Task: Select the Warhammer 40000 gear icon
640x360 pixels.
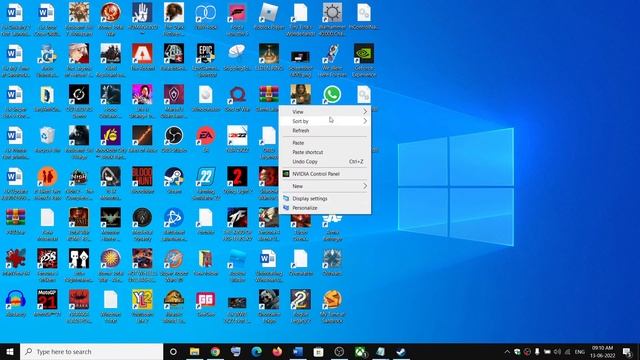Action: pyautogui.click(x=332, y=13)
